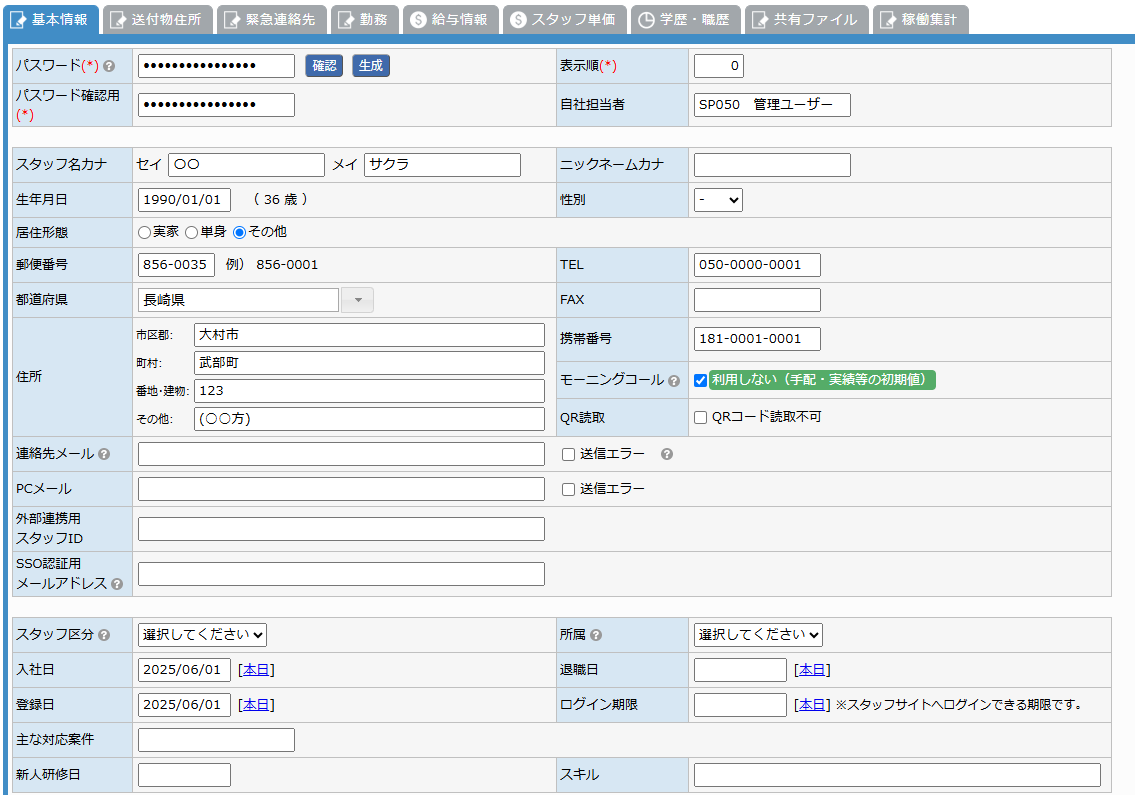Click help icon beside 所属 label
Image resolution: width=1135 pixels, height=795 pixels.
(x=596, y=635)
